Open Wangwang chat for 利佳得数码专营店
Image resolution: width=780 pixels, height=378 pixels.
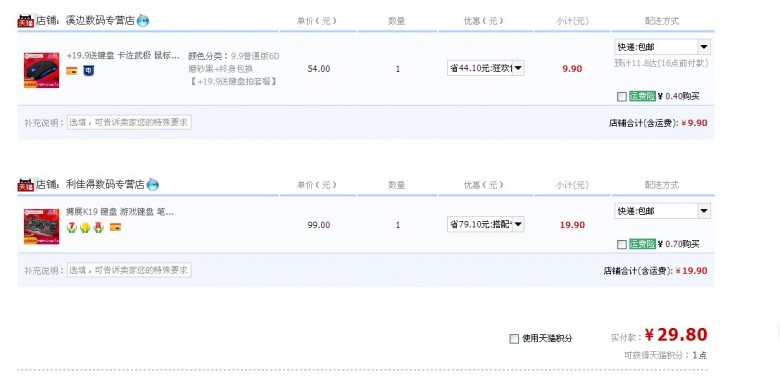coord(153,185)
